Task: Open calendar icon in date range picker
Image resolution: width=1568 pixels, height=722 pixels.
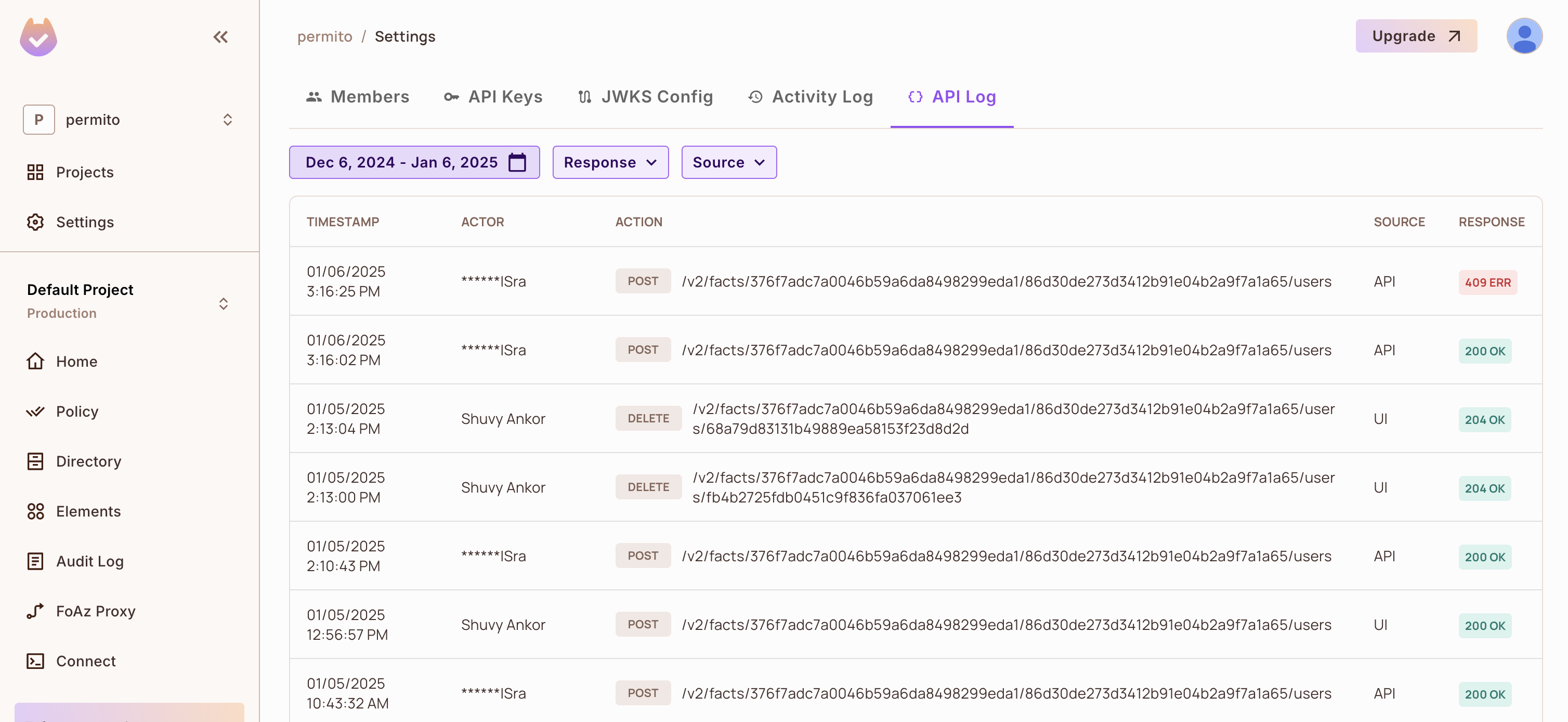Action: 517,162
